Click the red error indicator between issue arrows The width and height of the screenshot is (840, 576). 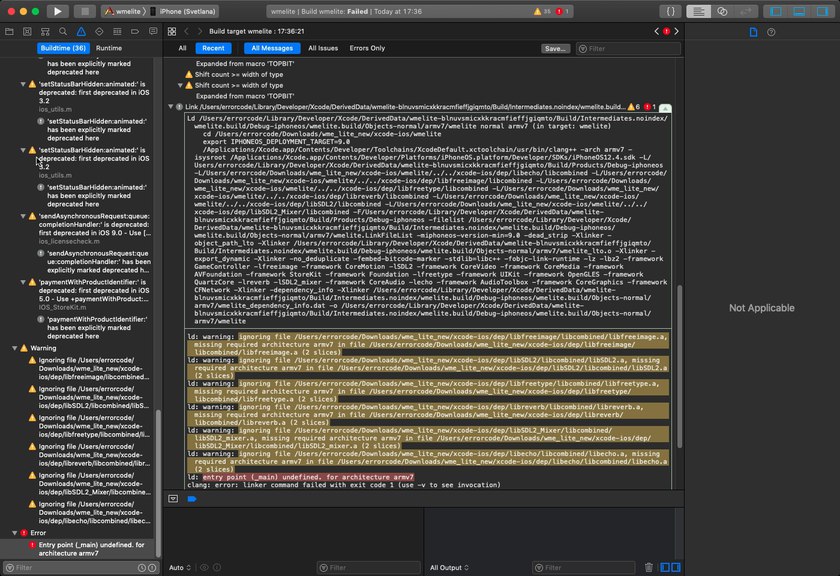click(x=666, y=32)
